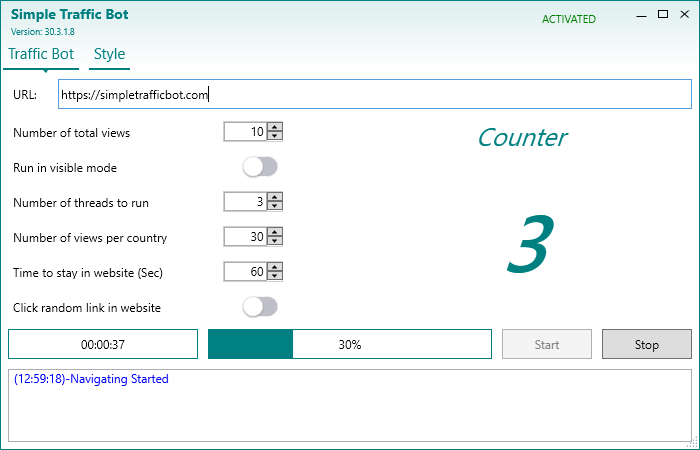This screenshot has width=700, height=450.
Task: Click up arrow for threads to run
Action: pos(275,197)
